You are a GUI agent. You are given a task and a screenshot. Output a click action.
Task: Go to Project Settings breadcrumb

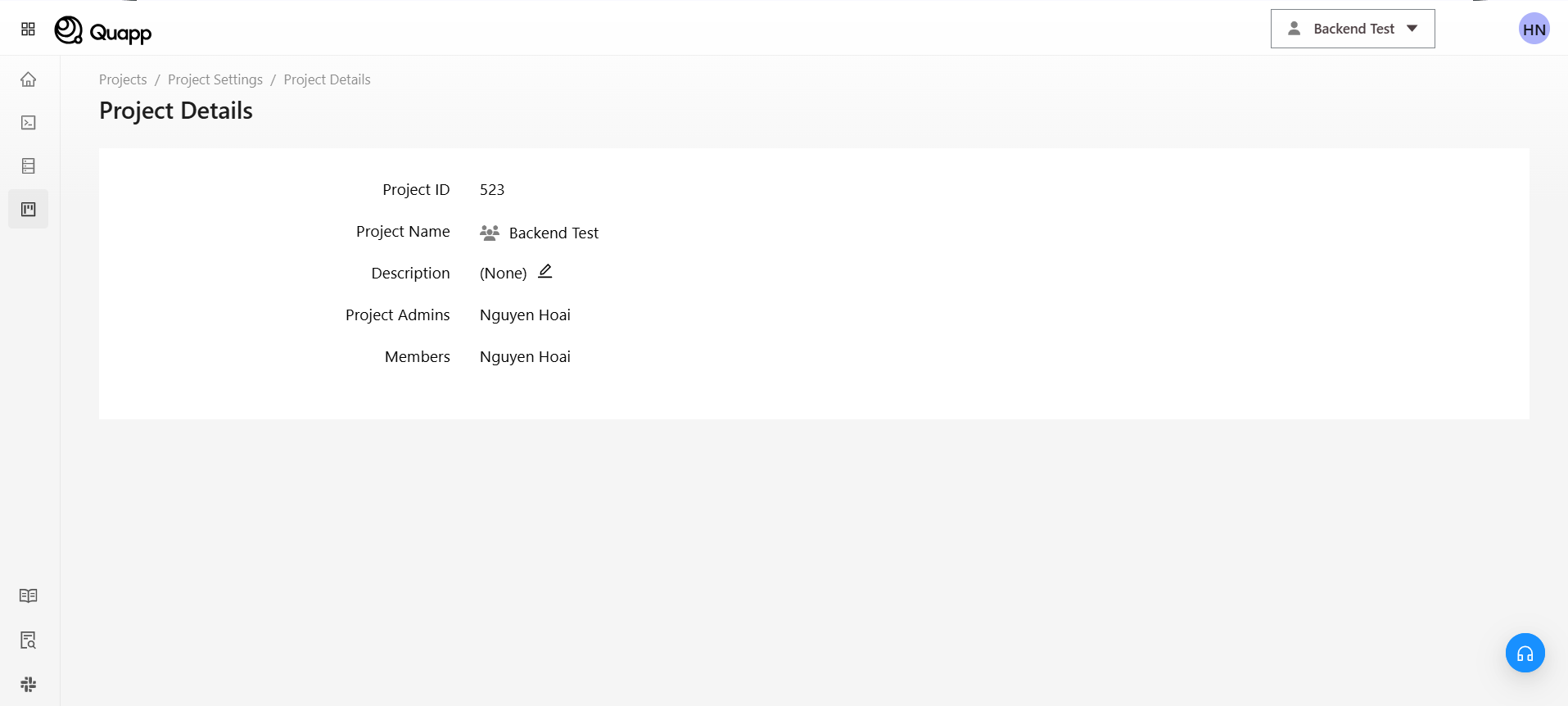215,79
